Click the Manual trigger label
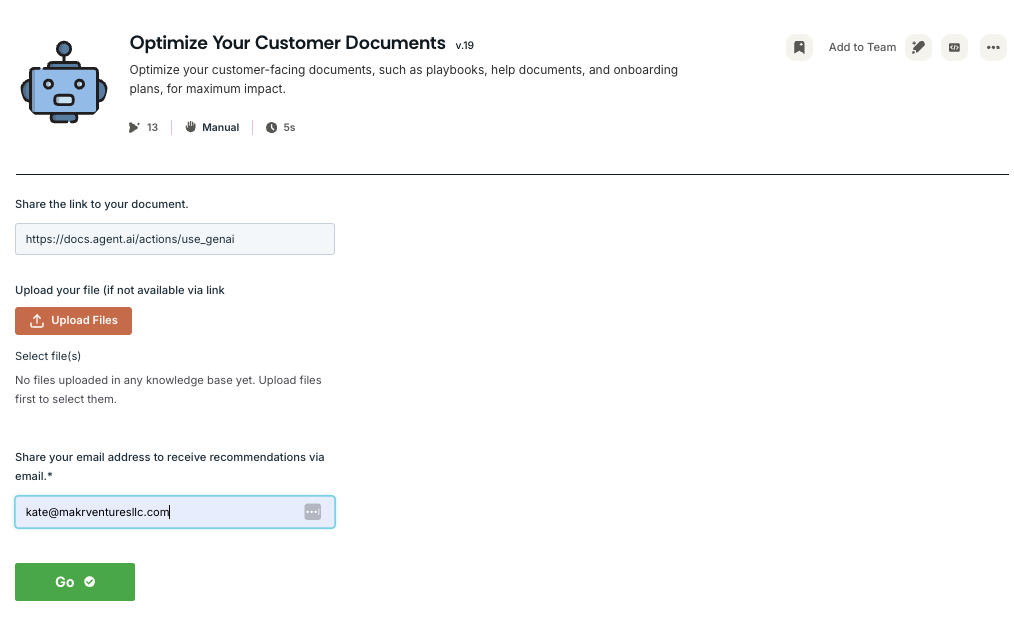 point(220,128)
